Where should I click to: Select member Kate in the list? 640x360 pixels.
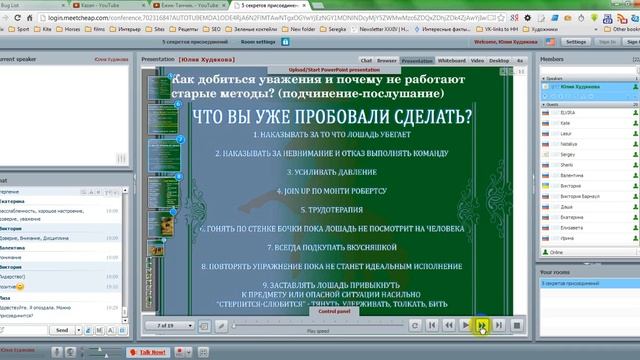tap(590, 123)
